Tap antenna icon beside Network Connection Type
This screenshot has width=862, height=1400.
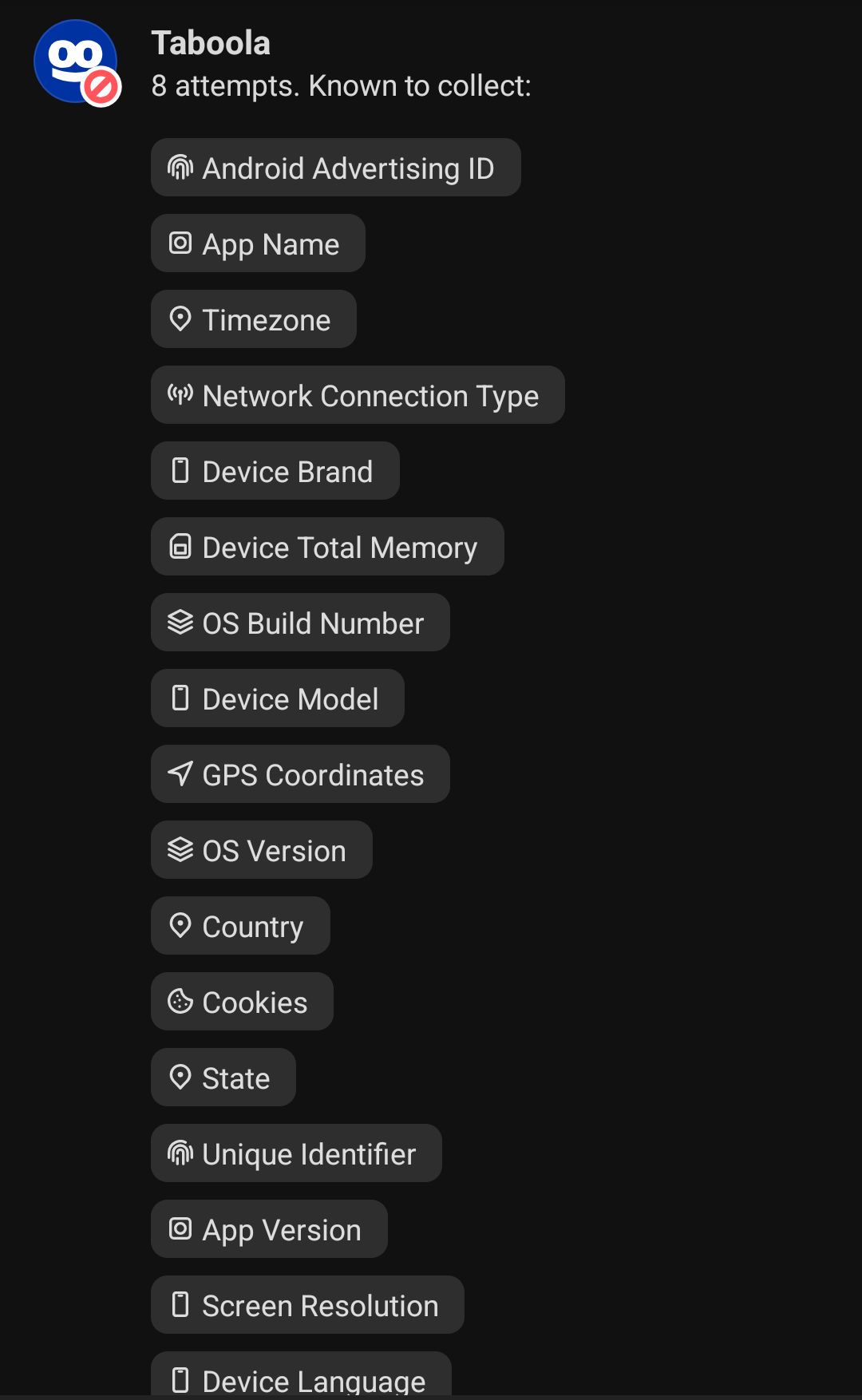(x=180, y=394)
